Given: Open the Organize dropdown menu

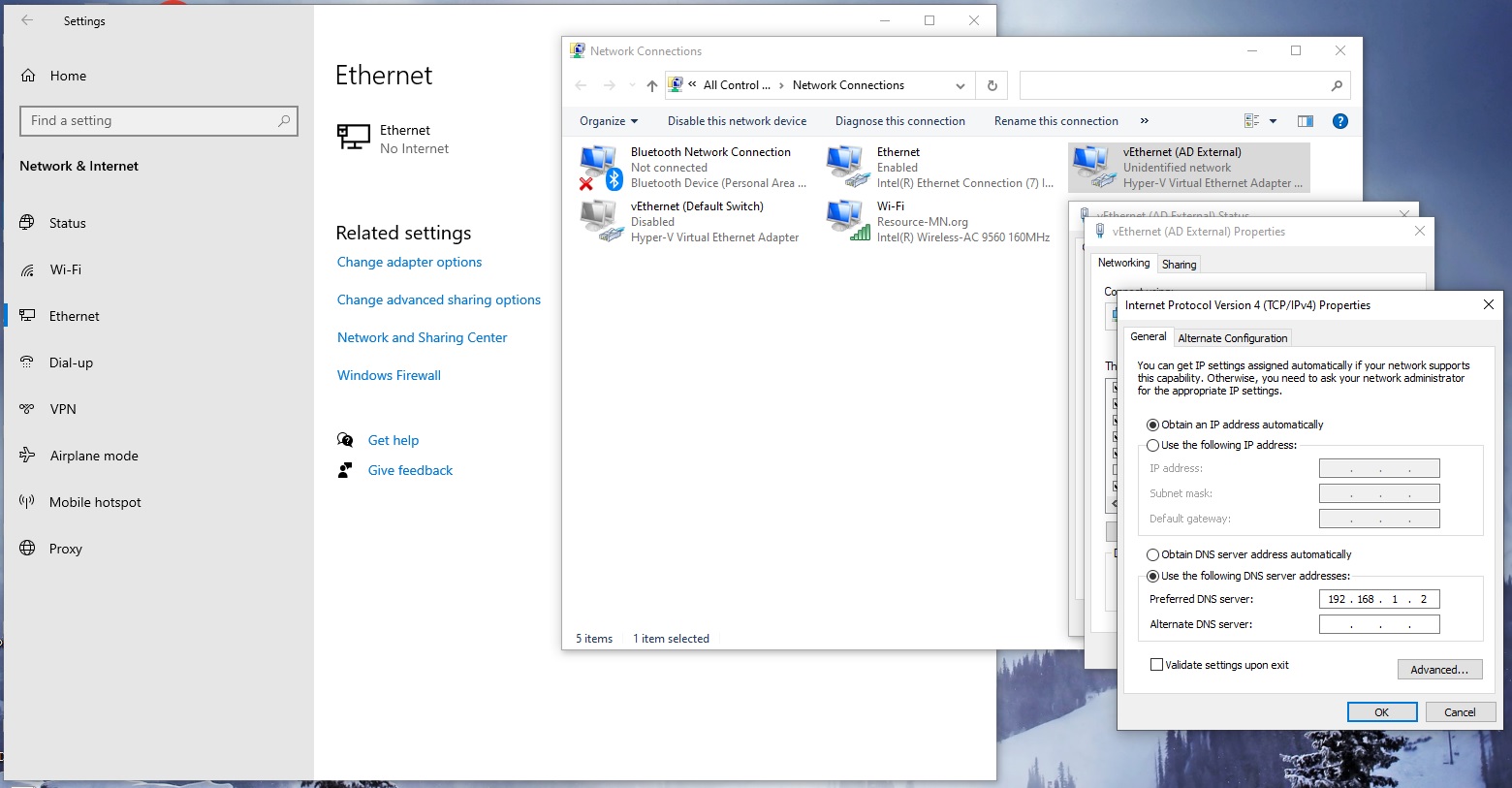Looking at the screenshot, I should click(607, 121).
